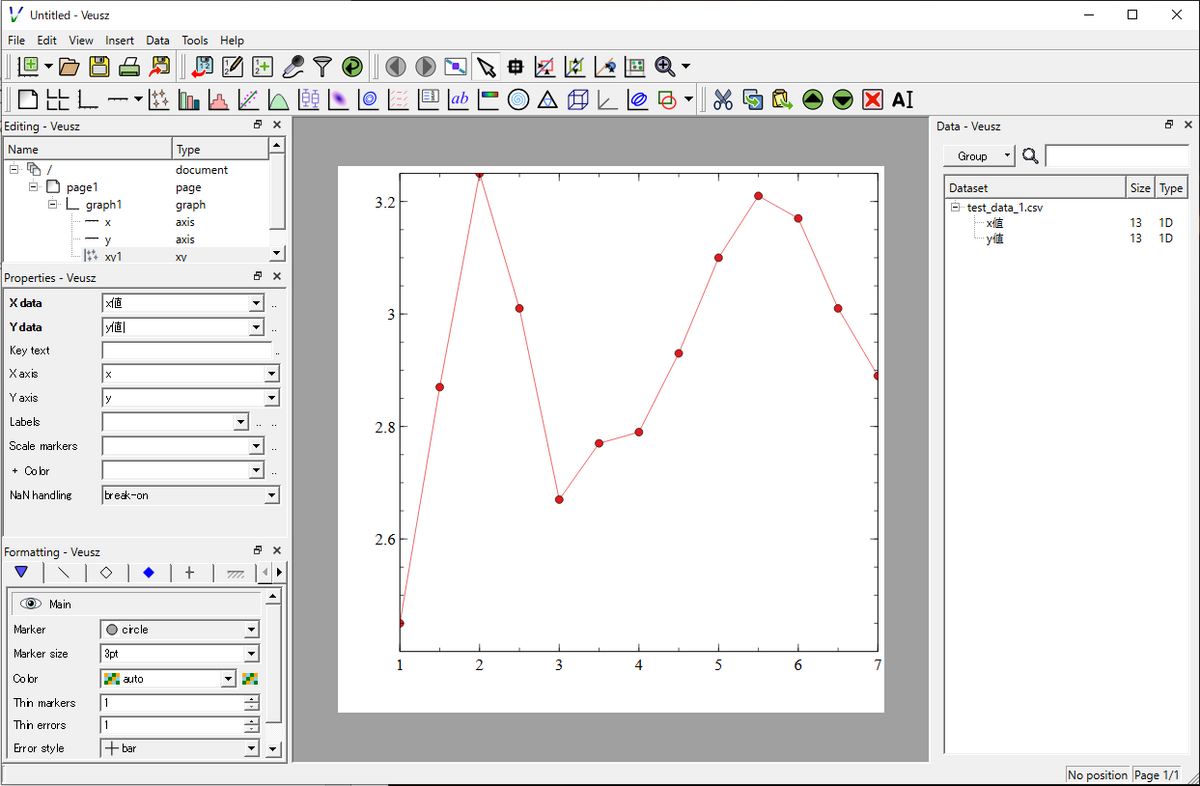Go to next page arrow
The height and width of the screenshot is (786, 1200).
tap(426, 67)
